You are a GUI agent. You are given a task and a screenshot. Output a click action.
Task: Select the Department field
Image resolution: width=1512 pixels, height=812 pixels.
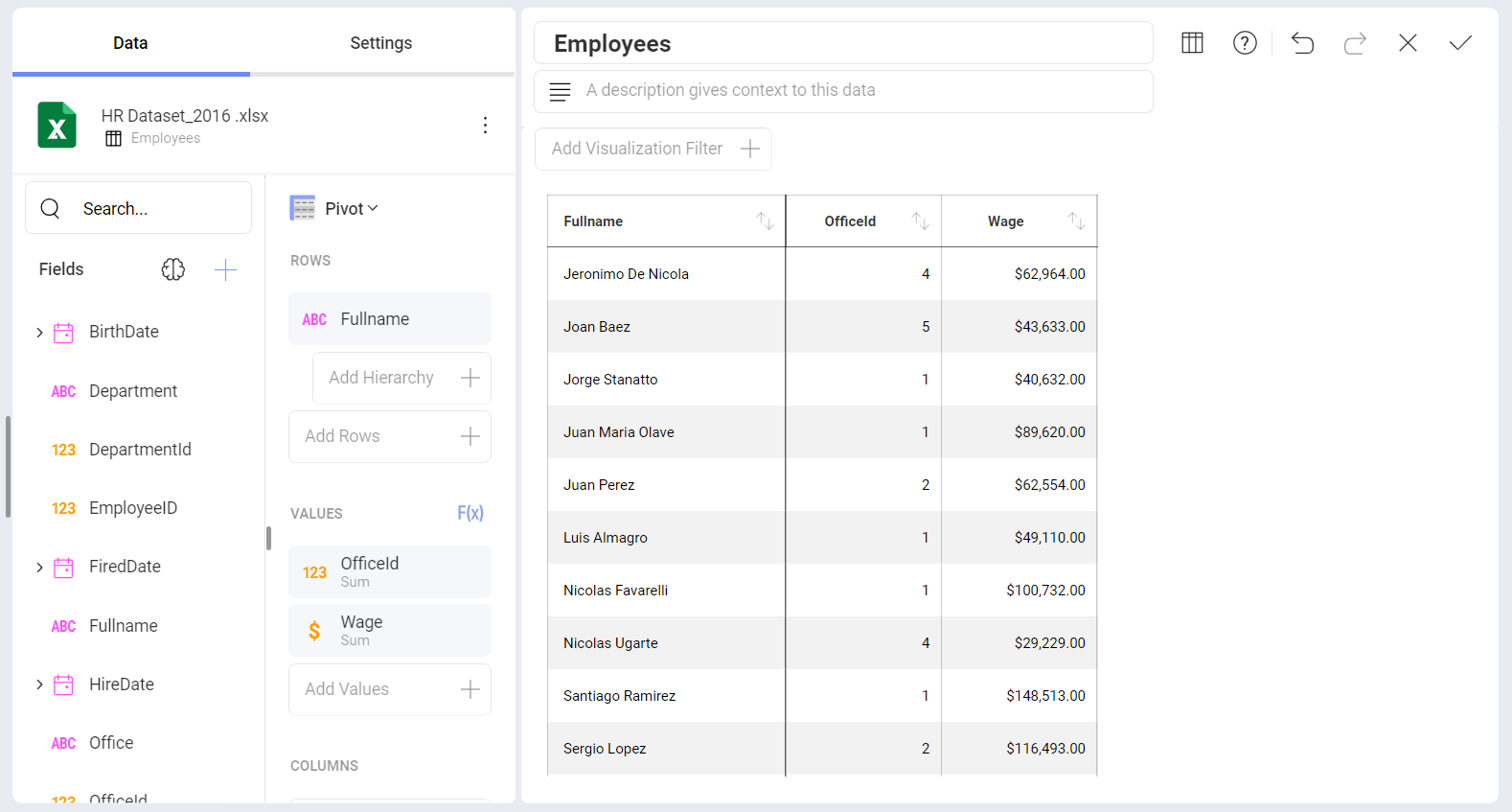pyautogui.click(x=133, y=391)
